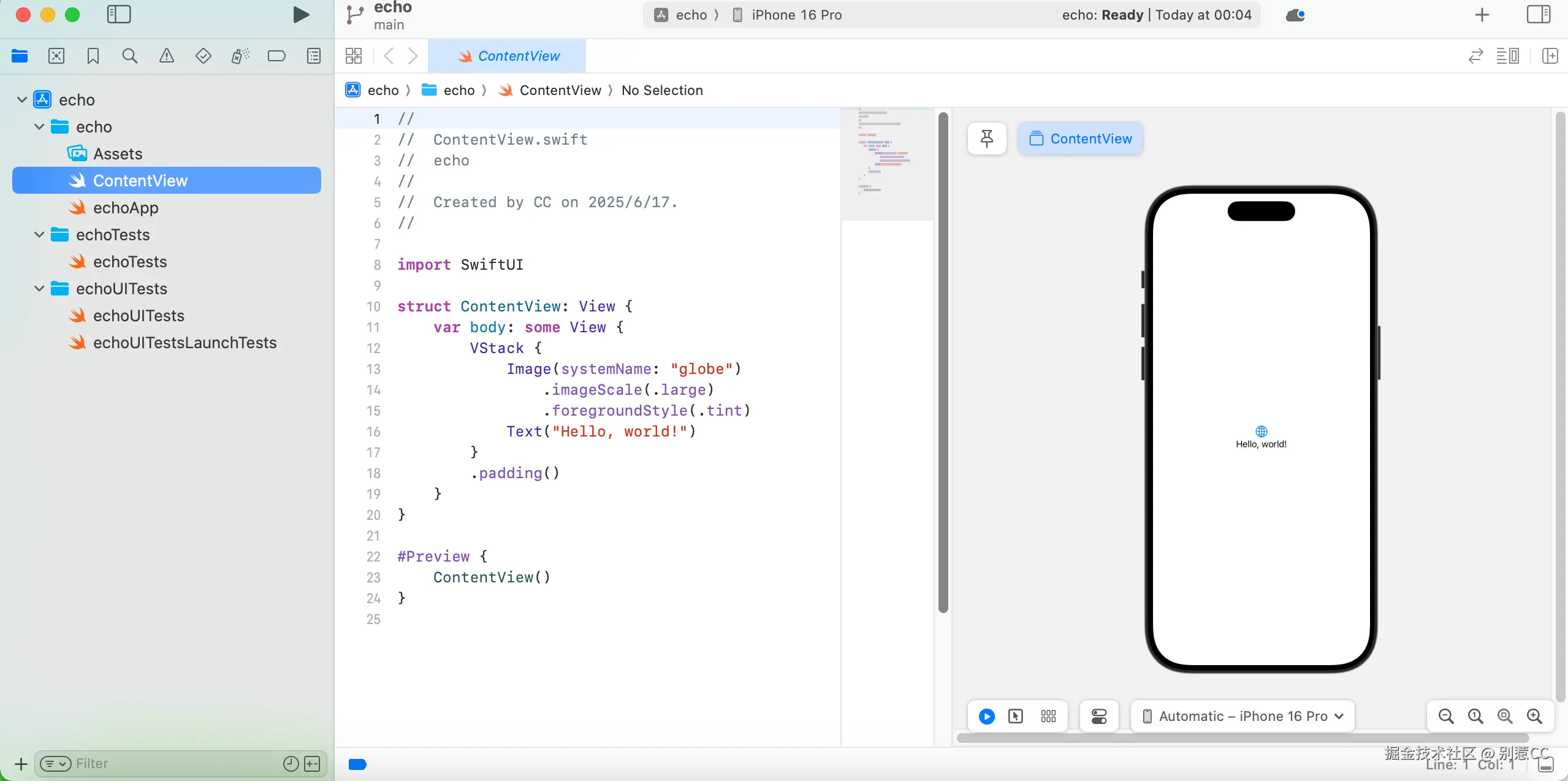
Task: Open preview Variants grid button
Action: click(1049, 716)
